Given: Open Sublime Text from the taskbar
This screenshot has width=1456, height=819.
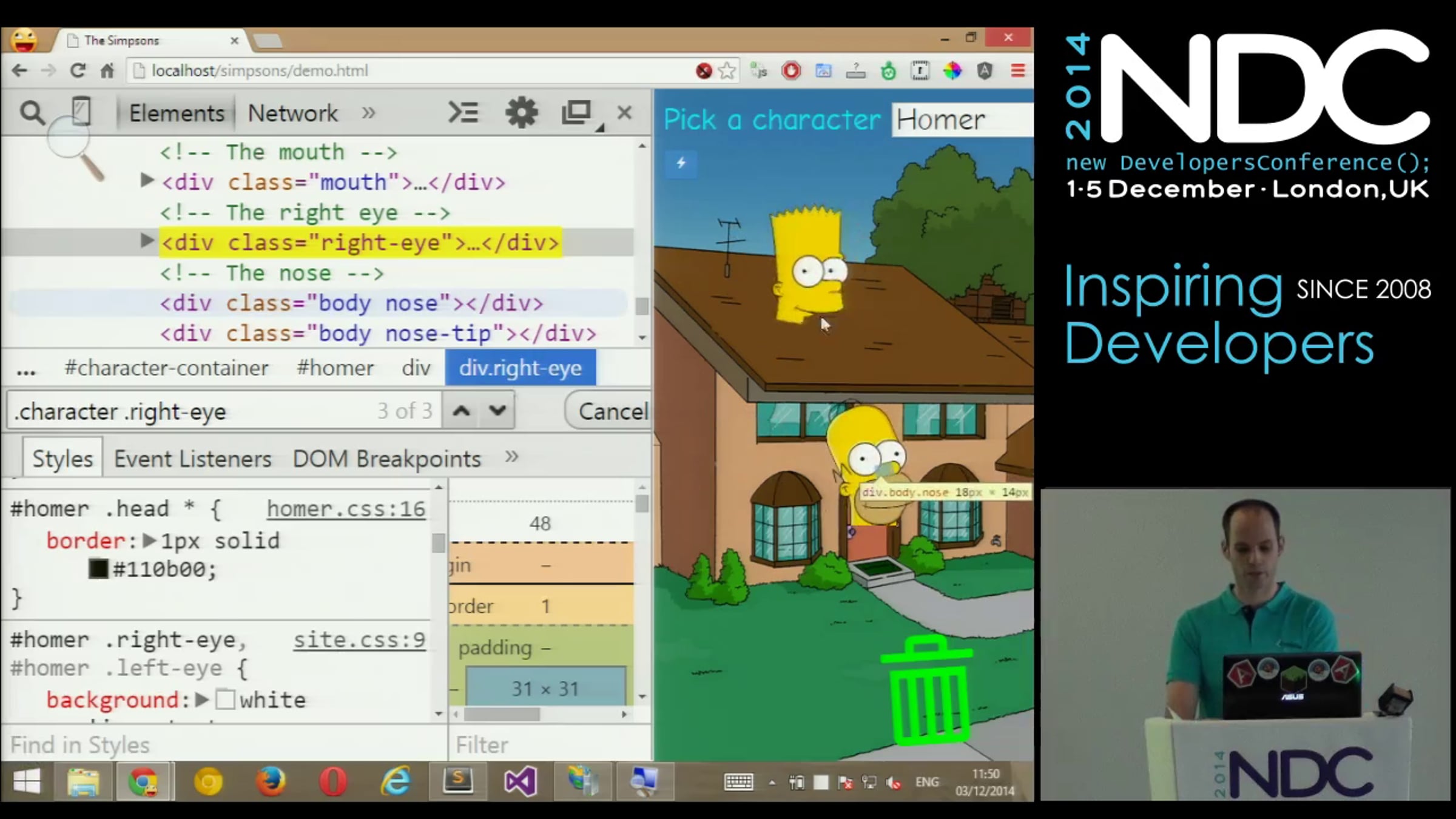Looking at the screenshot, I should click(458, 781).
